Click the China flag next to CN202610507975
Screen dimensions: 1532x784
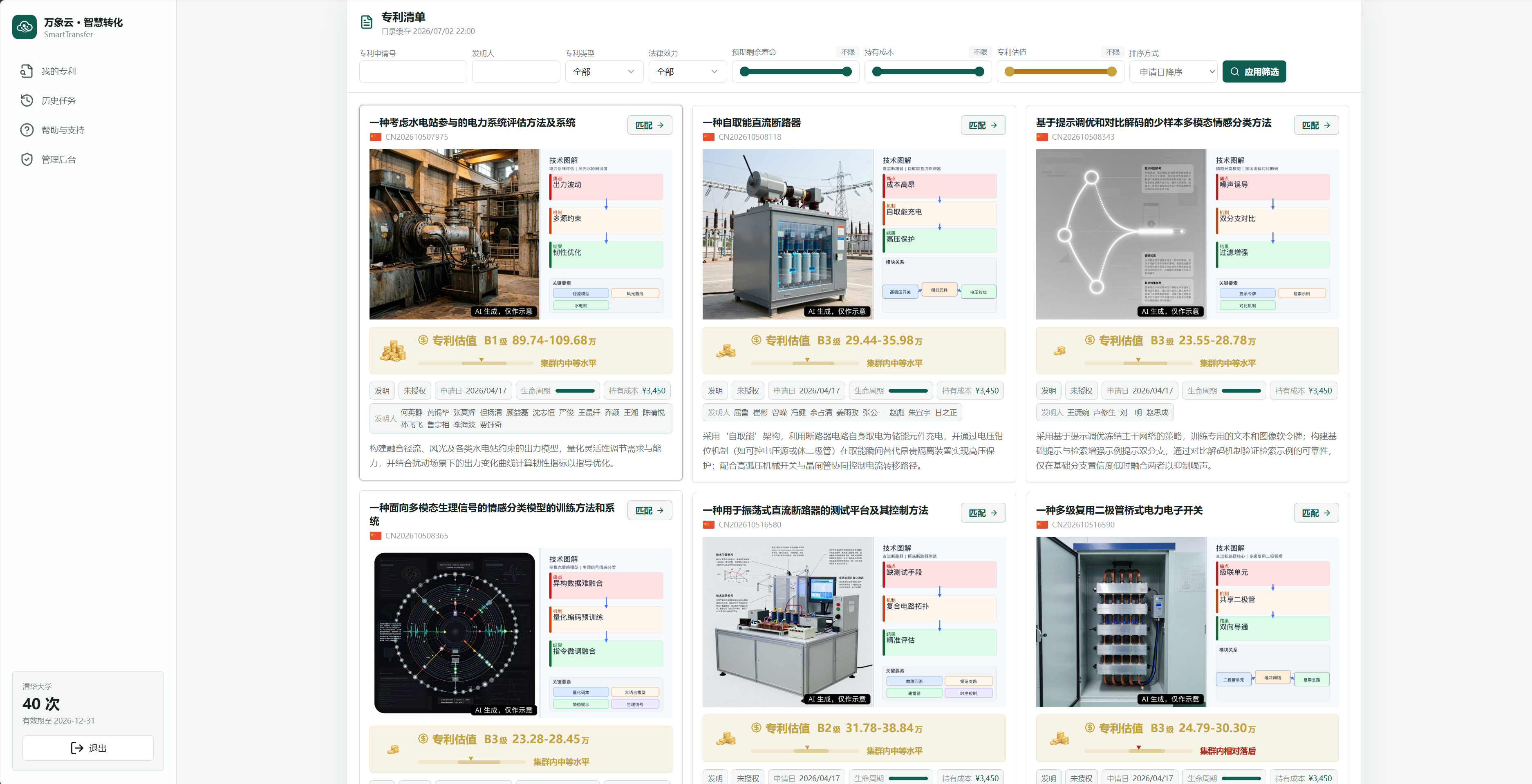click(375, 137)
